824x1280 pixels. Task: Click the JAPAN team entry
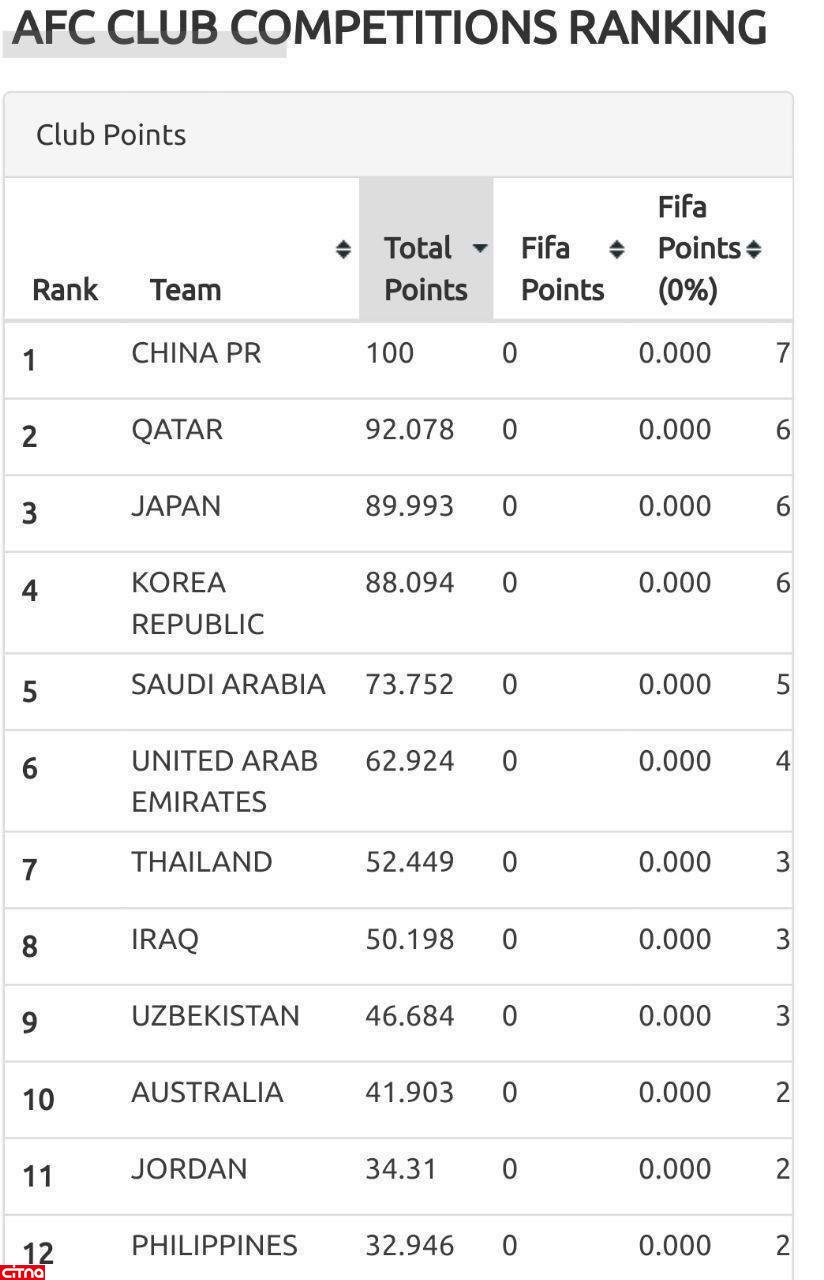[176, 506]
